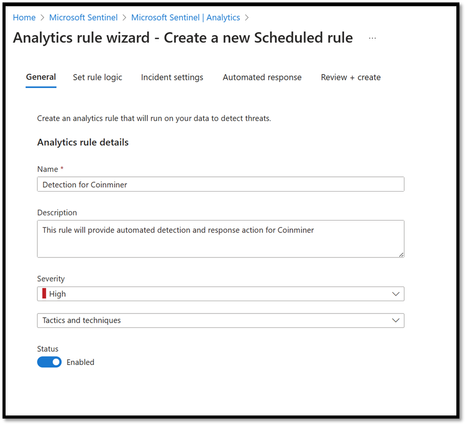Open the ellipsis more-options menu beside title
Screen dimensions: 466x425
[372, 38]
